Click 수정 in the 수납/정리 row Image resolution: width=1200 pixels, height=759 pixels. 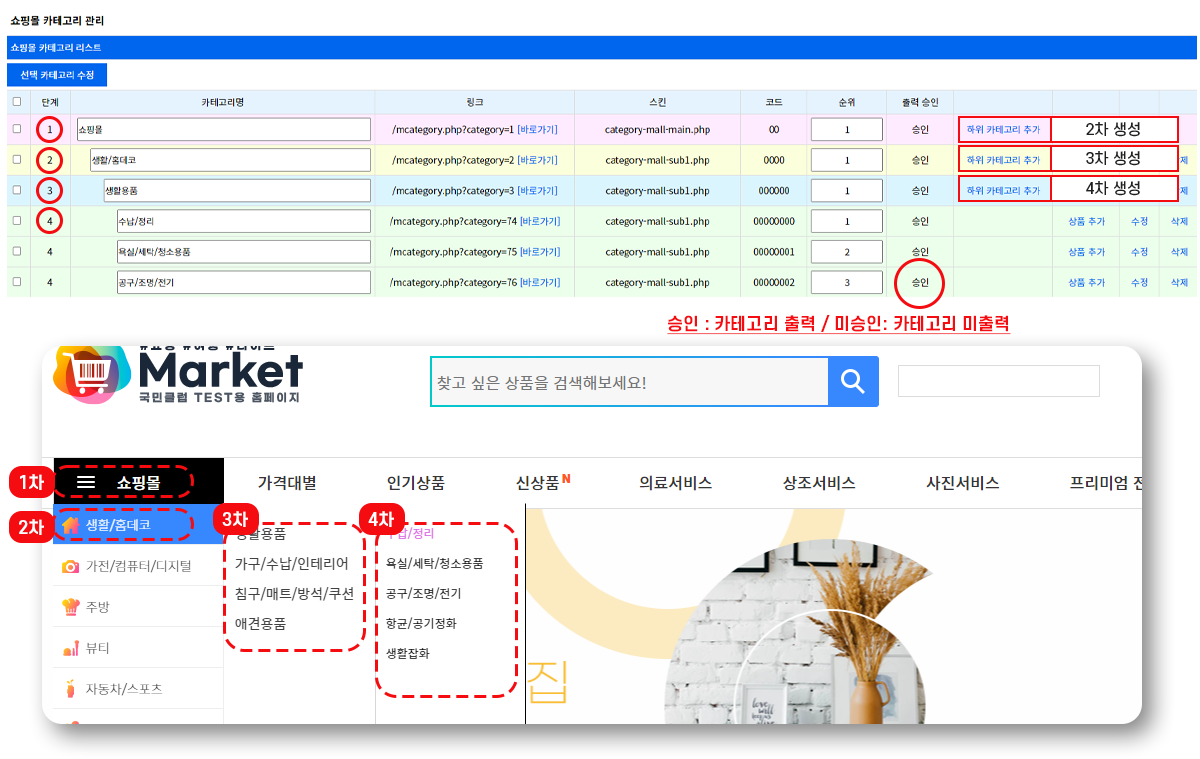coord(1139,221)
